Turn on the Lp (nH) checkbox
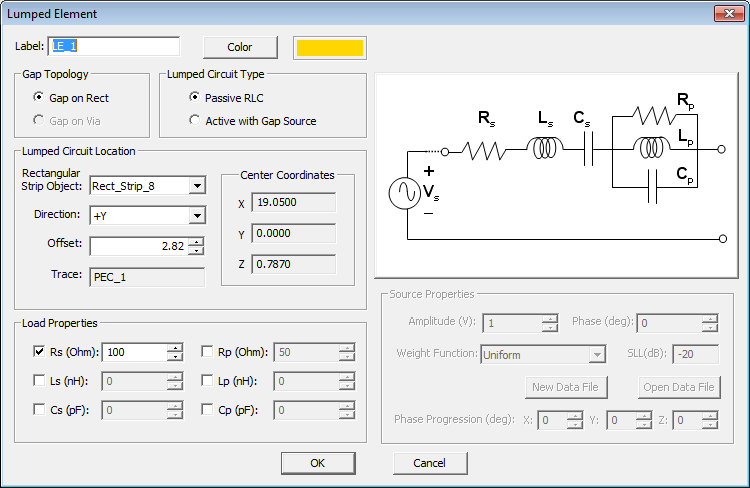The height and width of the screenshot is (488, 750). 208,381
